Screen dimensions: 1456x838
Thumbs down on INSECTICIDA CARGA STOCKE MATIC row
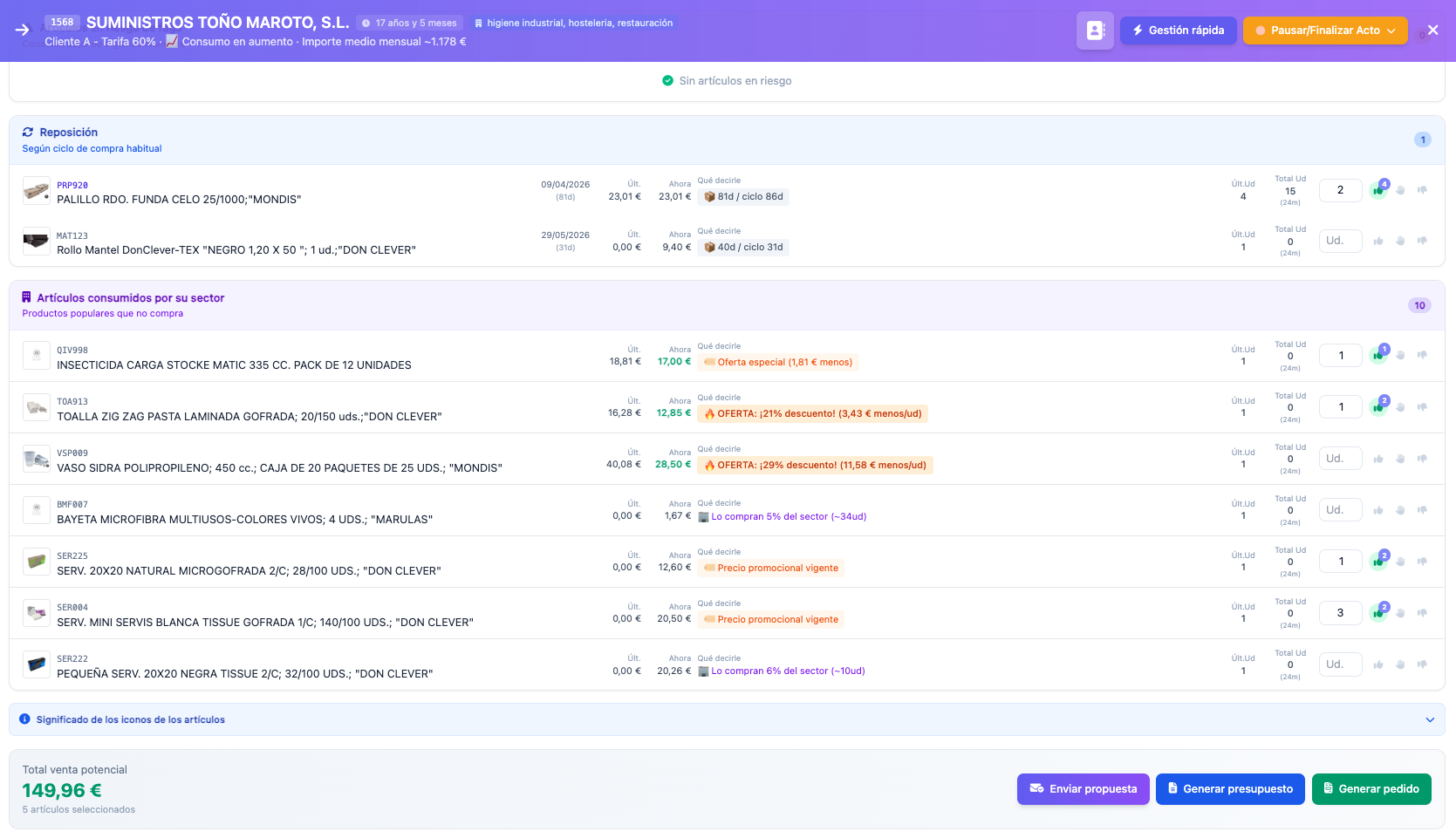(x=1422, y=355)
